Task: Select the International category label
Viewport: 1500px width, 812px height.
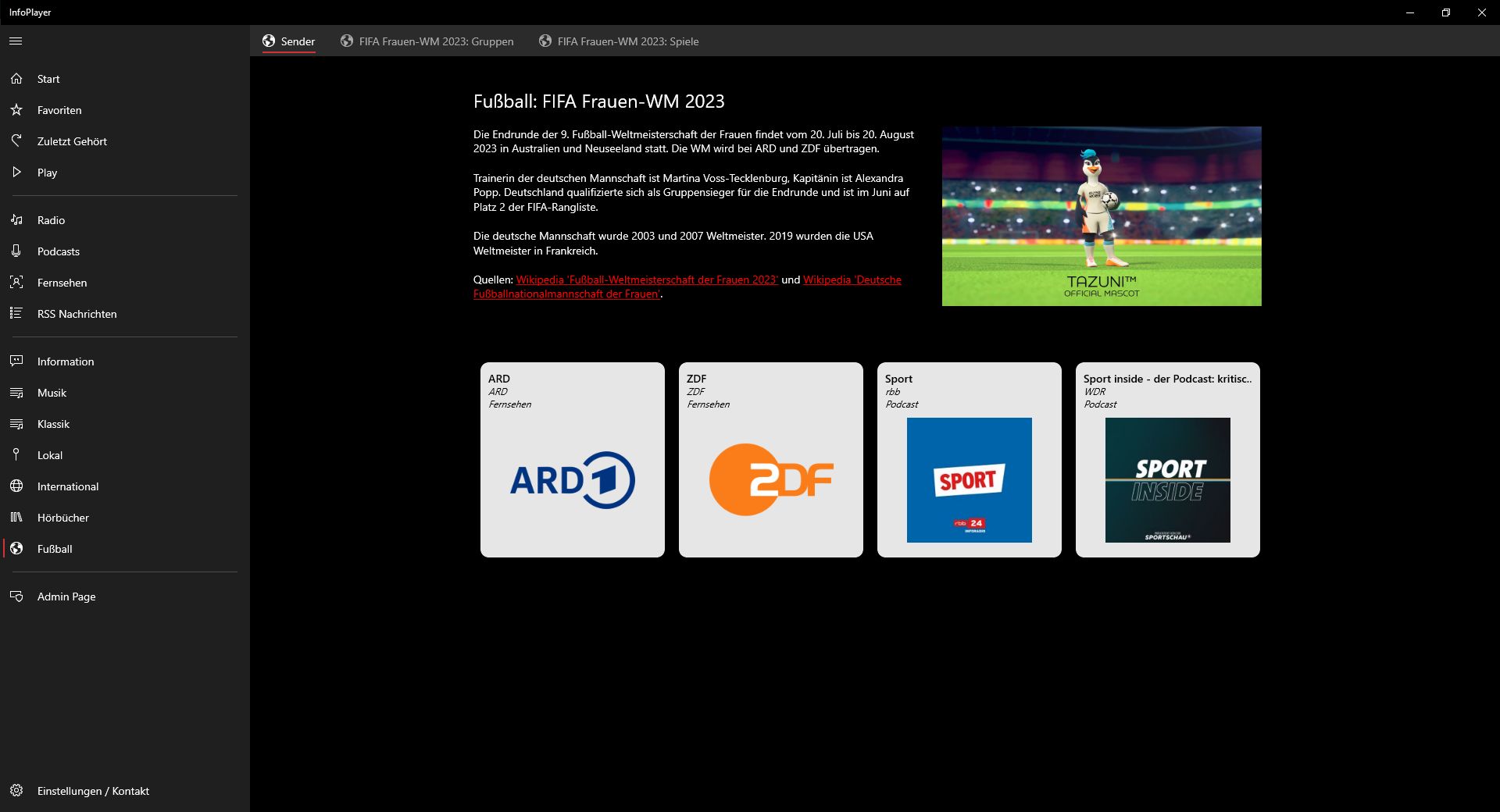Action: coord(68,486)
